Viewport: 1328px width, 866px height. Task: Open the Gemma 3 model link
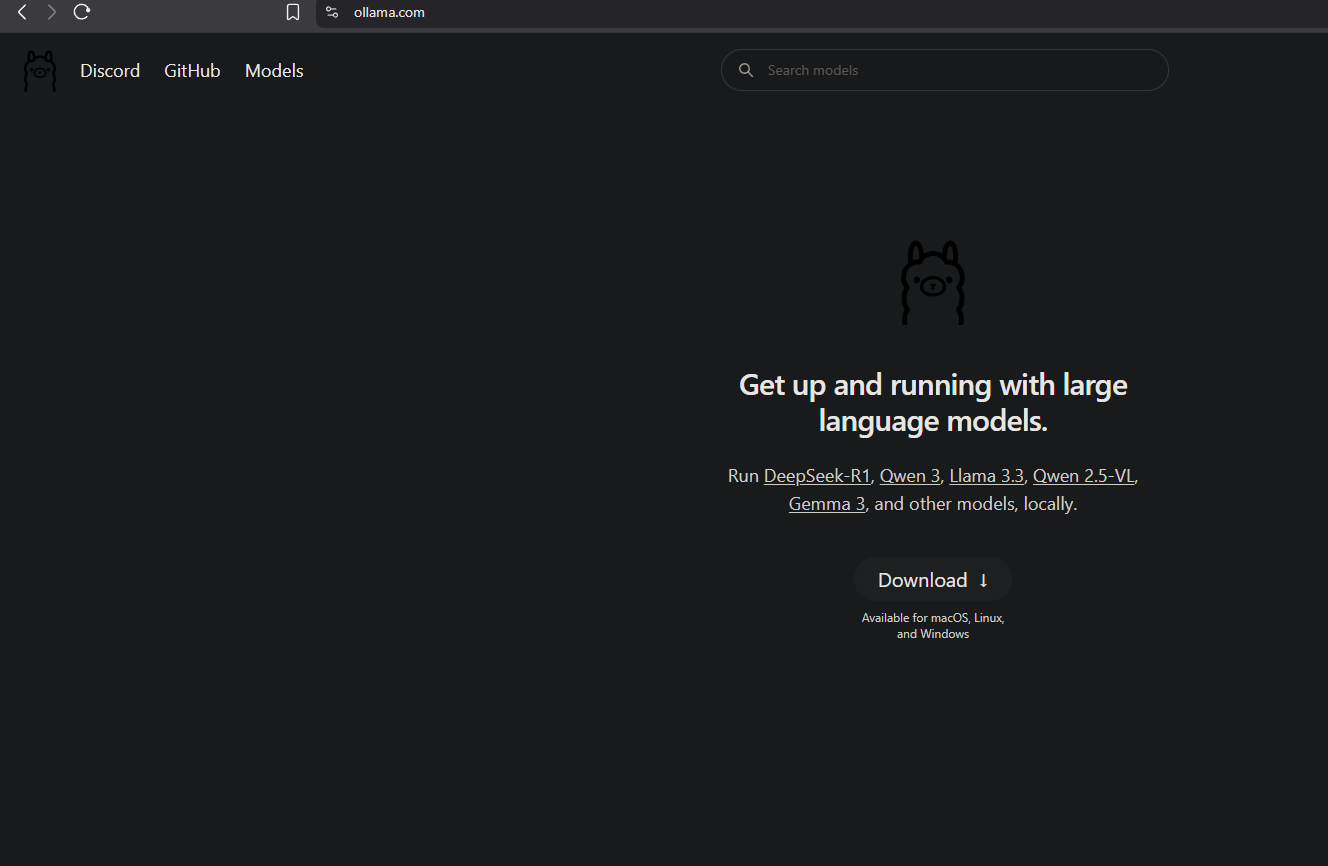(x=827, y=504)
